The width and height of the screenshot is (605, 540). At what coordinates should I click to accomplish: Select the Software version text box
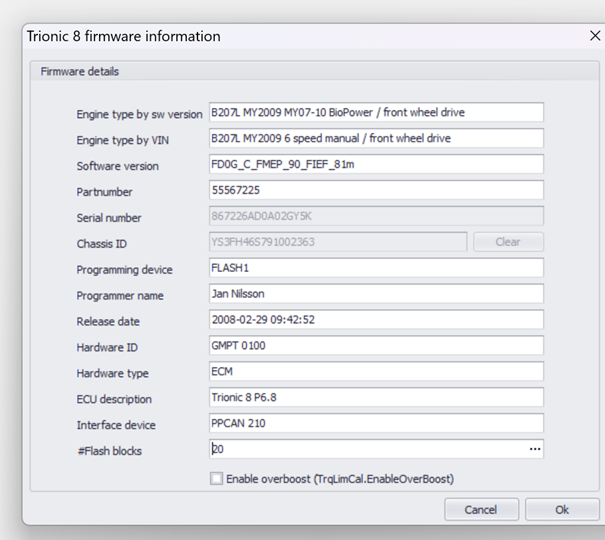375,165
